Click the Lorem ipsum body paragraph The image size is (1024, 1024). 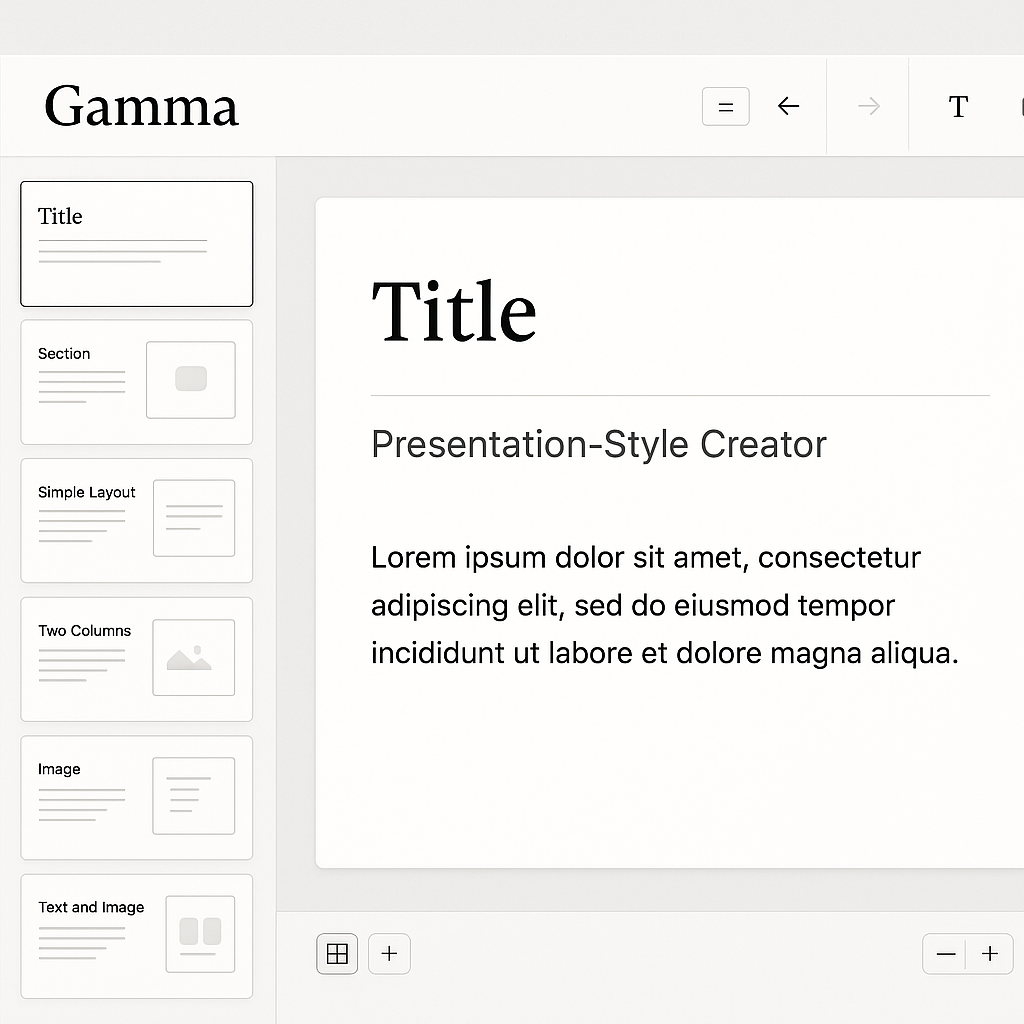pyautogui.click(x=665, y=605)
